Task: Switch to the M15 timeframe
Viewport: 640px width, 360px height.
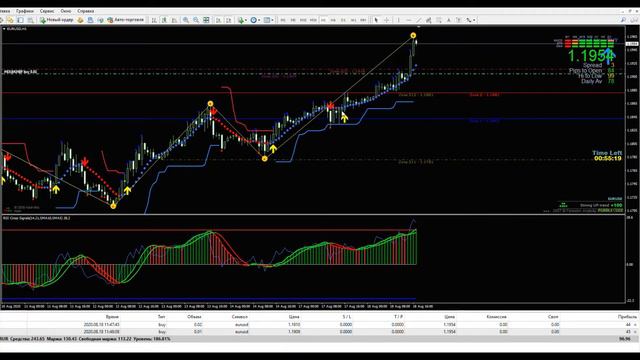Action: (303, 20)
